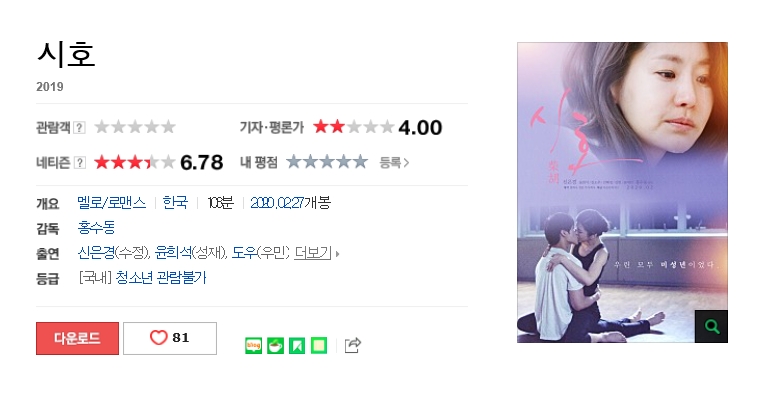Viewport: 764px width, 401px height.
Task: Click the 다운로드 button
Action: (77, 338)
